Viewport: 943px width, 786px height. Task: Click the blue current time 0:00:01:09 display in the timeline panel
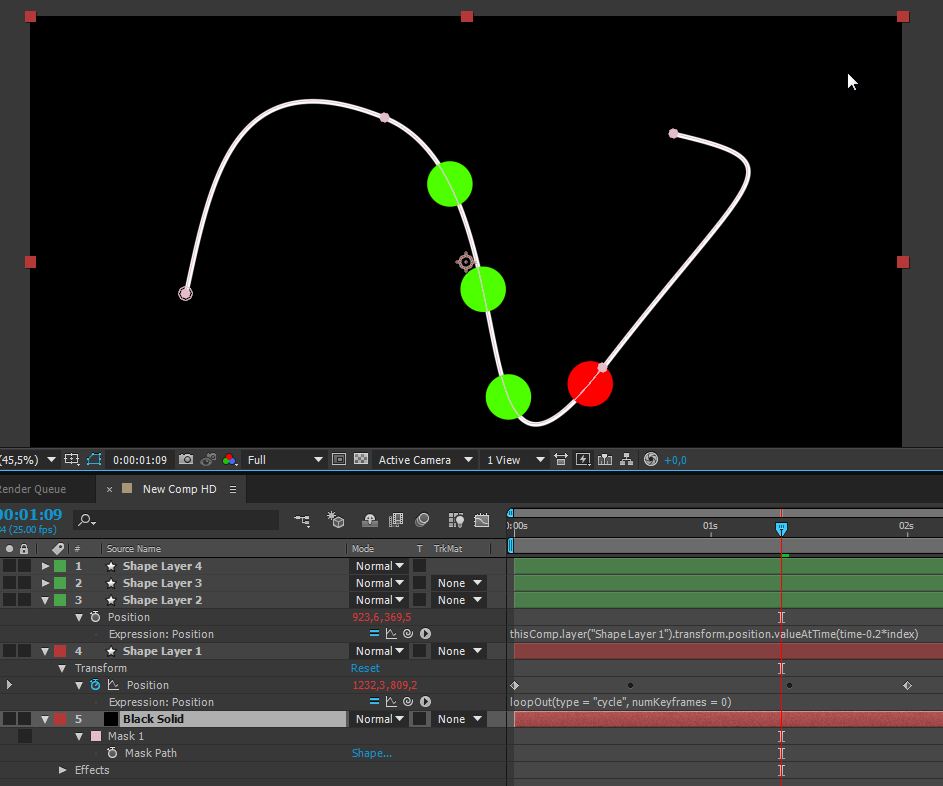tap(30, 514)
